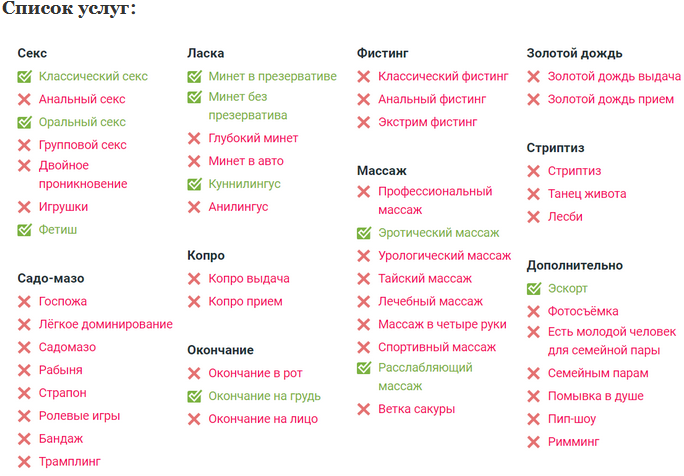Open the Семейным парам link
Screen dimensions: 684x476
click(598, 373)
